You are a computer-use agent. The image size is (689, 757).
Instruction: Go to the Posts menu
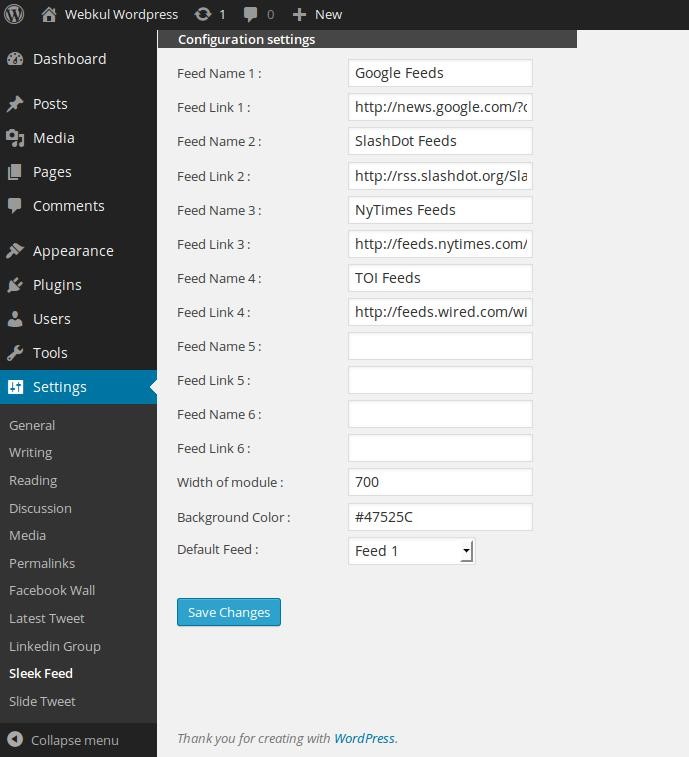tap(50, 104)
